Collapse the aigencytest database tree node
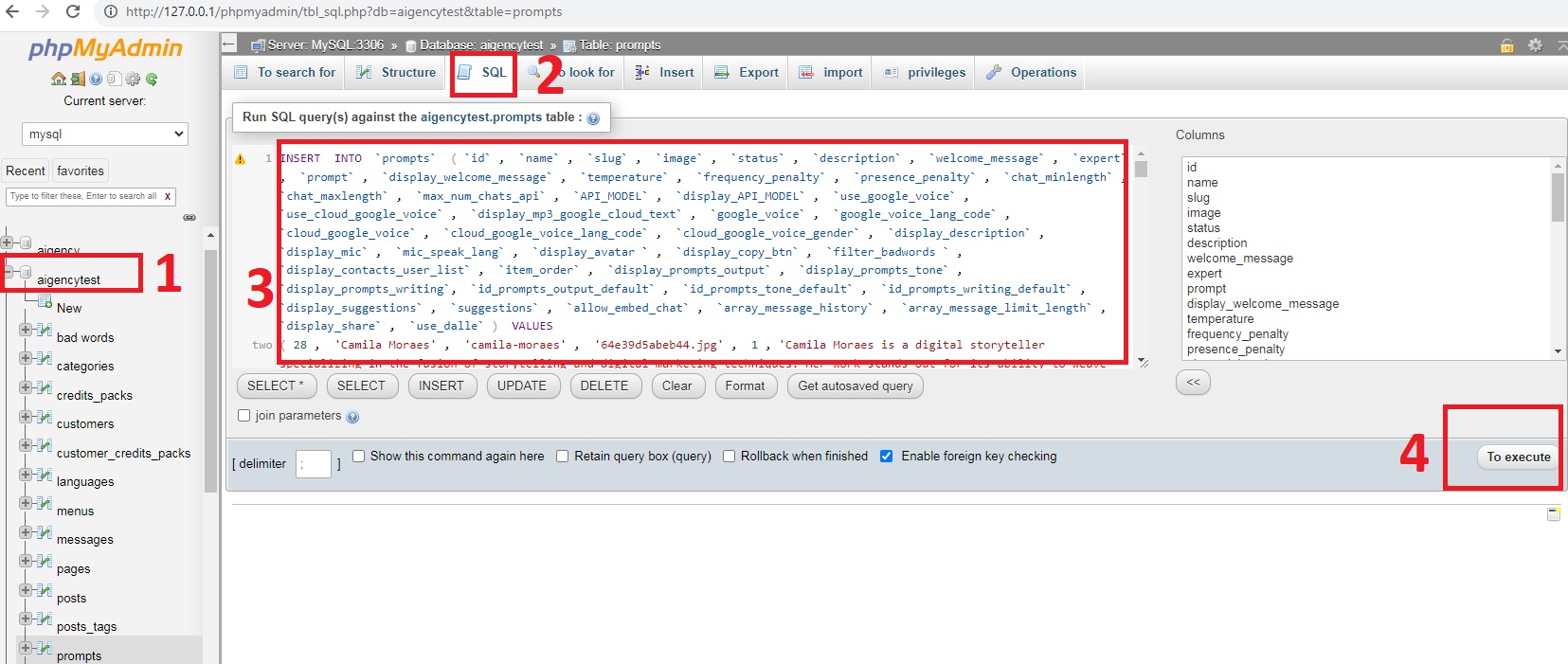 tap(8, 272)
